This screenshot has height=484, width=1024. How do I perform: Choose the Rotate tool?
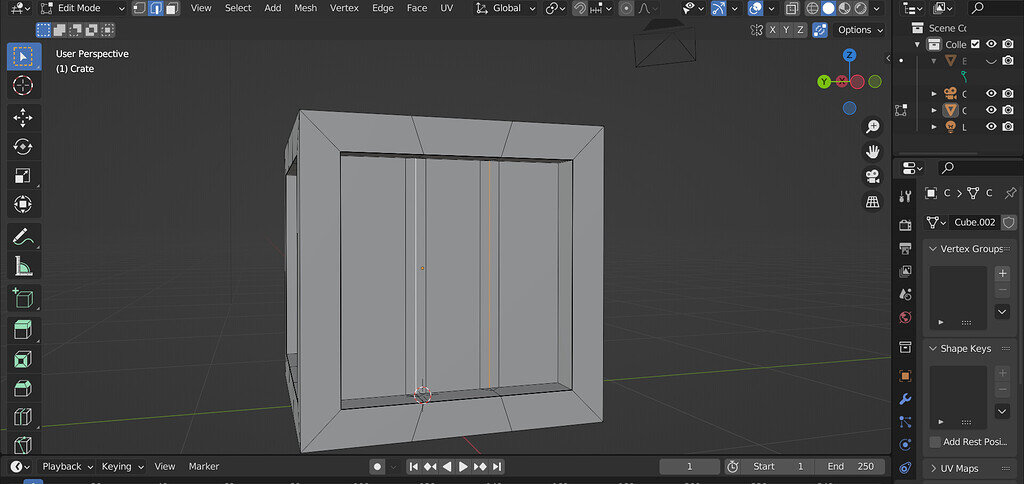pos(23,147)
